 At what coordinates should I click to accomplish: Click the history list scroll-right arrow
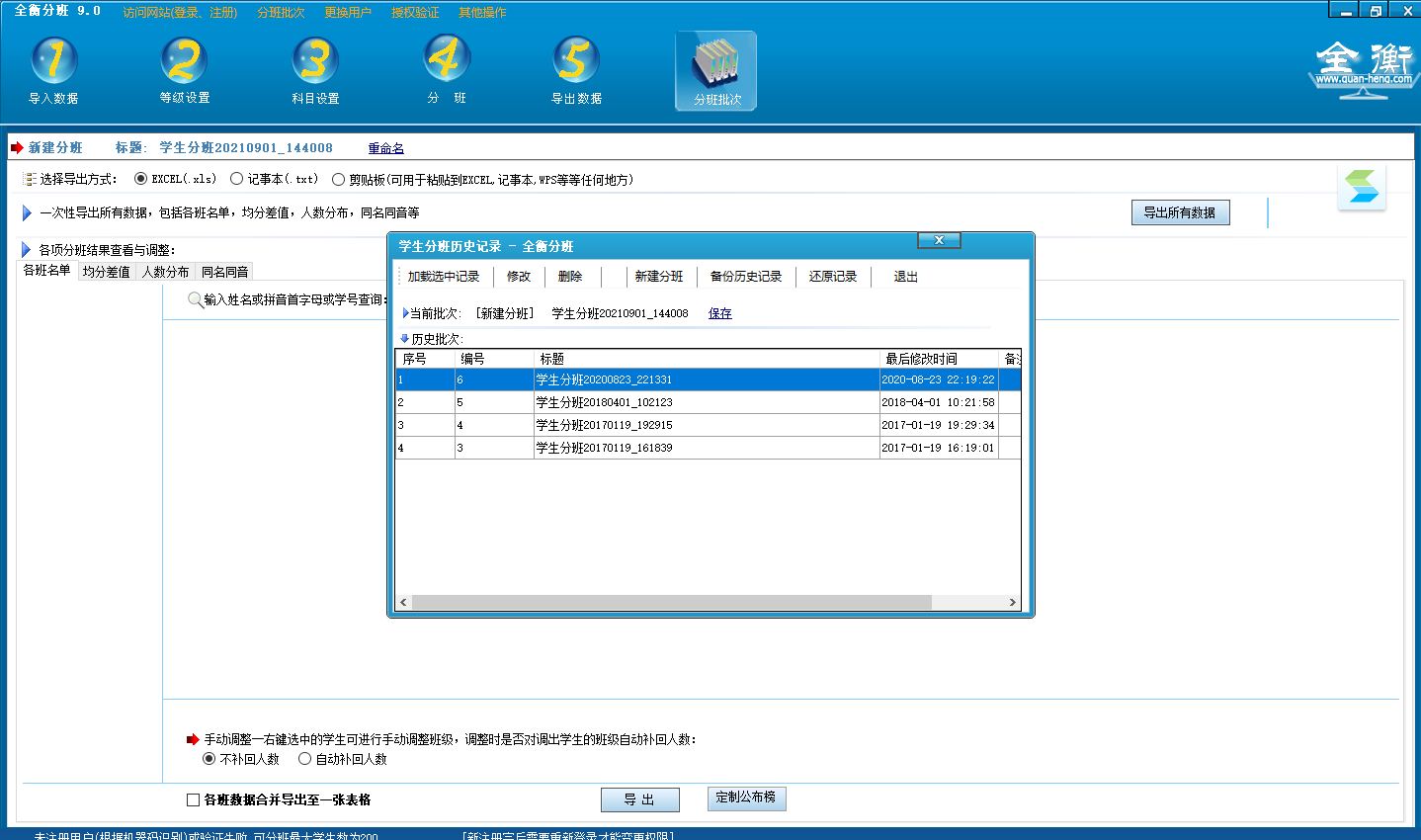pos(1012,602)
